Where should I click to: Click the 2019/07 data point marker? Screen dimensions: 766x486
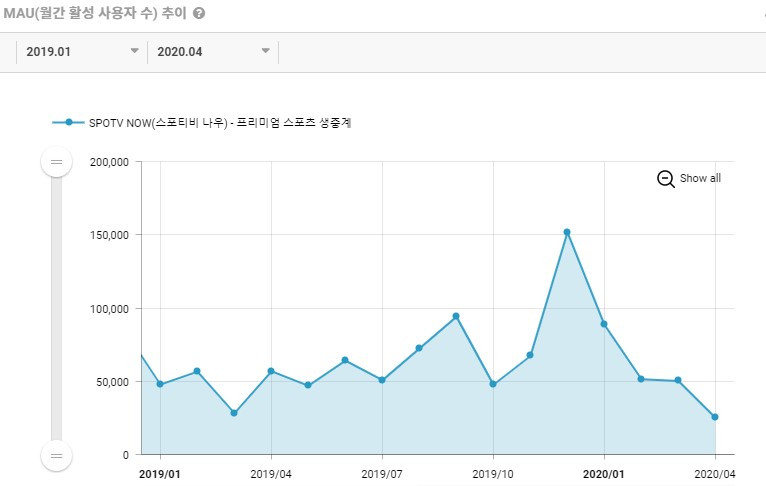point(382,380)
